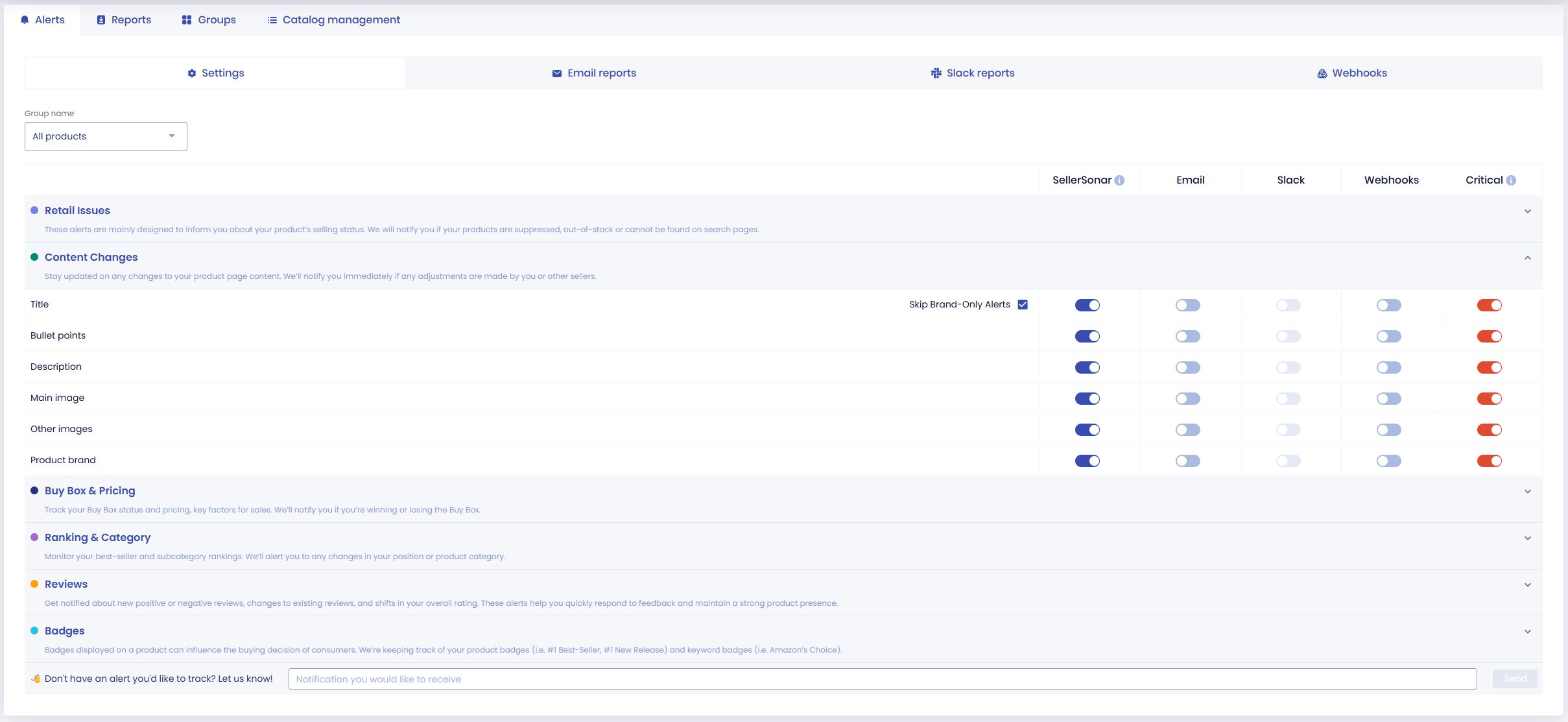Click the Critical column info icon
Image resolution: width=1568 pixels, height=722 pixels.
[1511, 180]
